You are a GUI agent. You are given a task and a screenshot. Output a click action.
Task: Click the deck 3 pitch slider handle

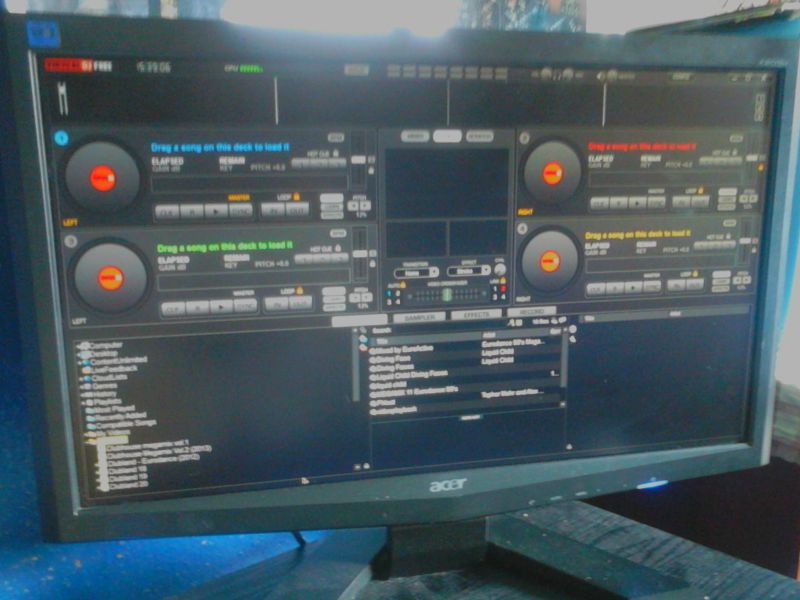pos(360,254)
